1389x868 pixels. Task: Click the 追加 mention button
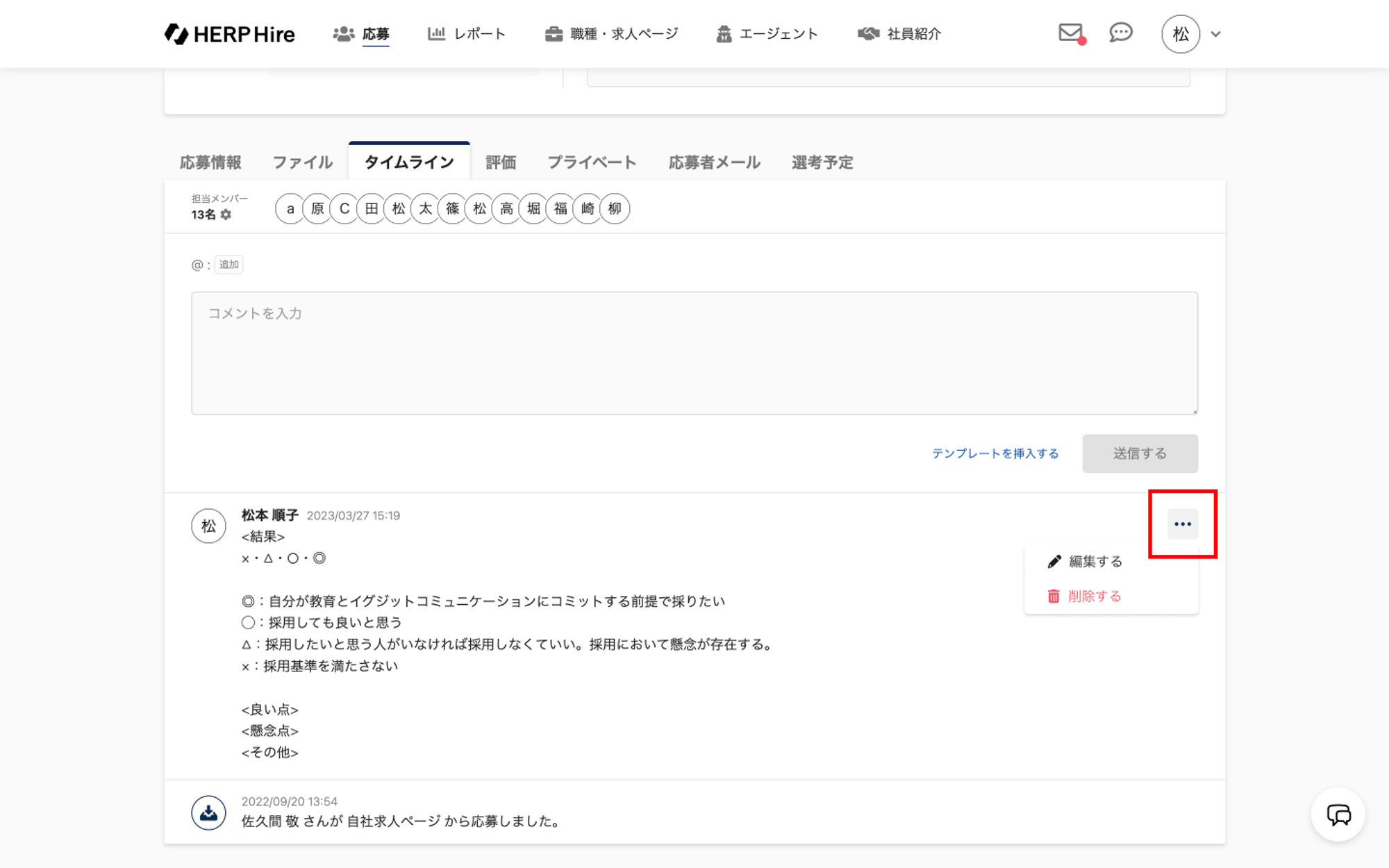[x=228, y=265]
